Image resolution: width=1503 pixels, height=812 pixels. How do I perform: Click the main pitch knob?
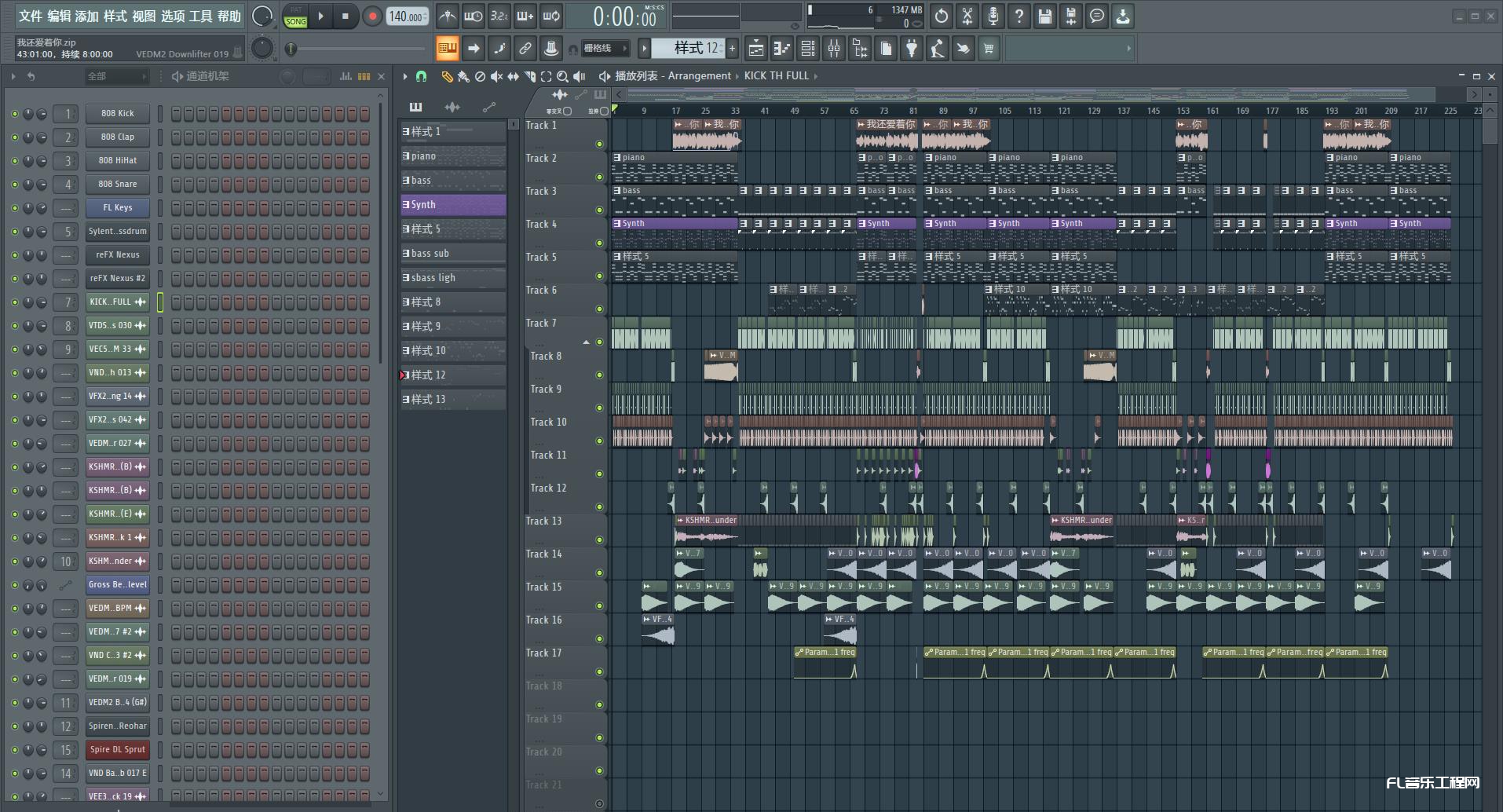point(262,49)
